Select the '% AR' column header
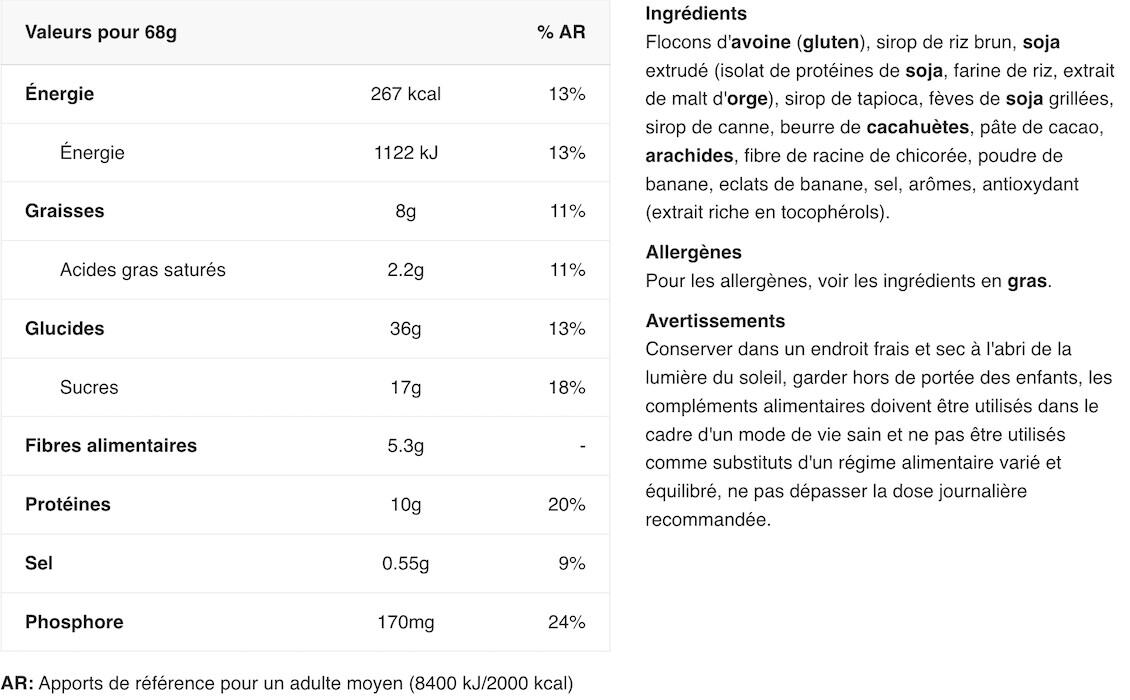 tap(561, 32)
